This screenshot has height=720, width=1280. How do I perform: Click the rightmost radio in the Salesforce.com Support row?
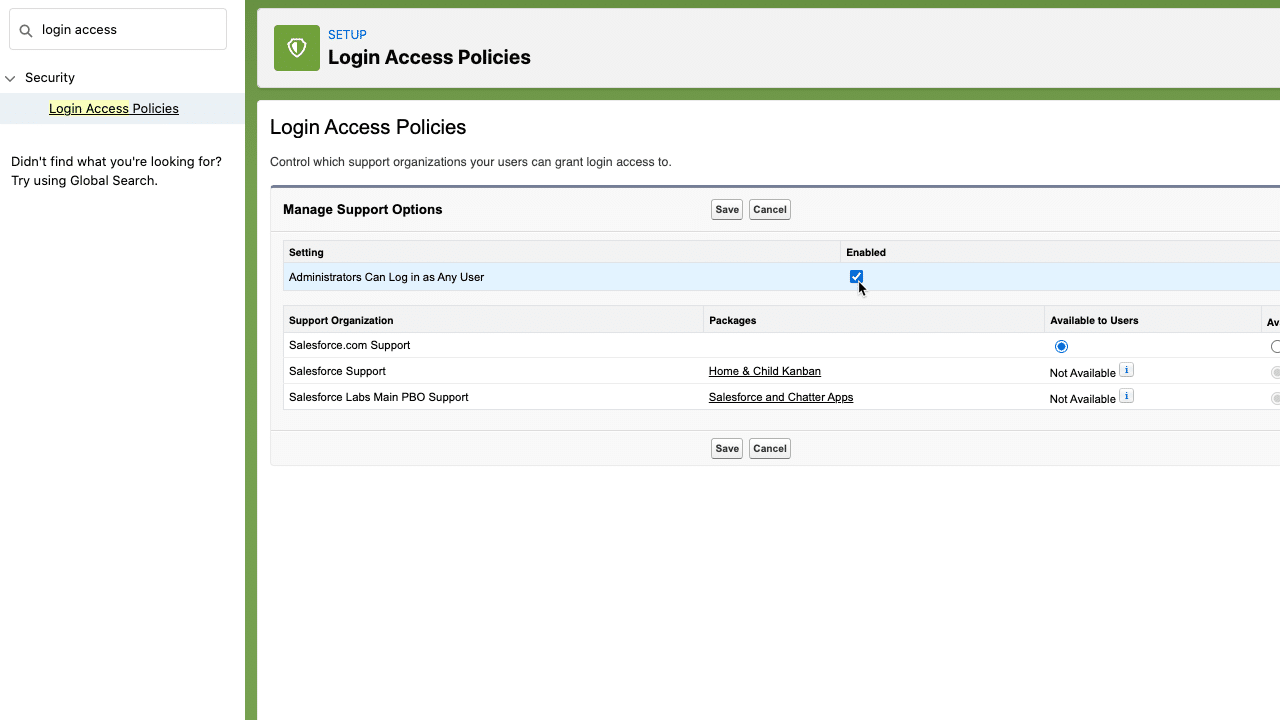(x=1275, y=346)
